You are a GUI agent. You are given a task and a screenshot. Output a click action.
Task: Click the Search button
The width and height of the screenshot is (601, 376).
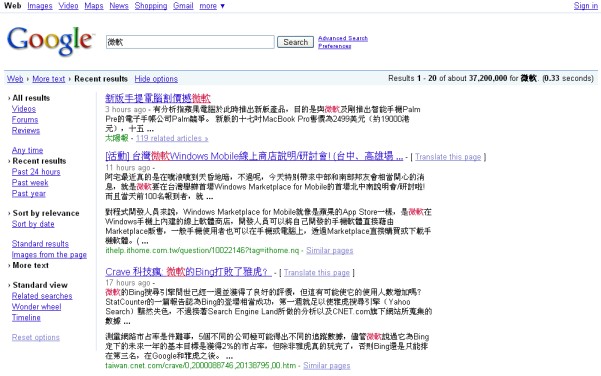pyautogui.click(x=296, y=42)
